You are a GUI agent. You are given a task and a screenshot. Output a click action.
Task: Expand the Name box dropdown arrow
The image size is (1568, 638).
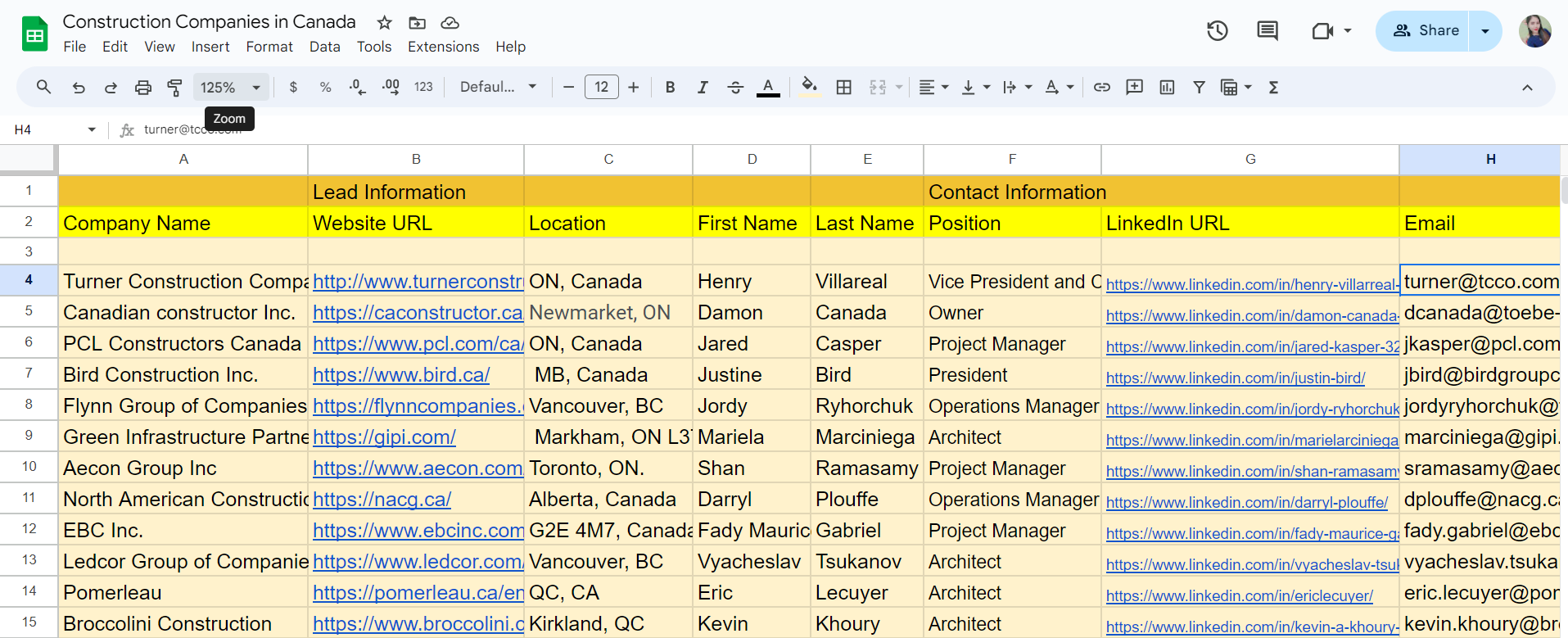pyautogui.click(x=92, y=129)
